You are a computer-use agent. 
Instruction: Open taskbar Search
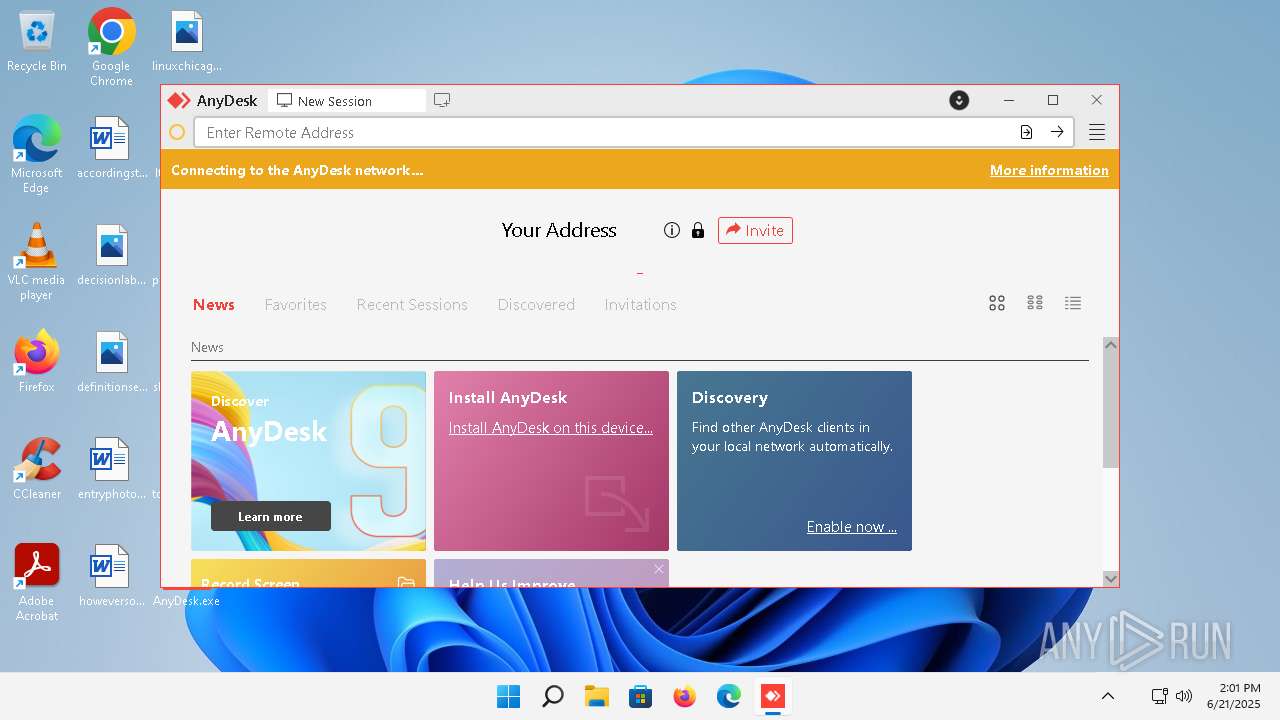[x=552, y=696]
